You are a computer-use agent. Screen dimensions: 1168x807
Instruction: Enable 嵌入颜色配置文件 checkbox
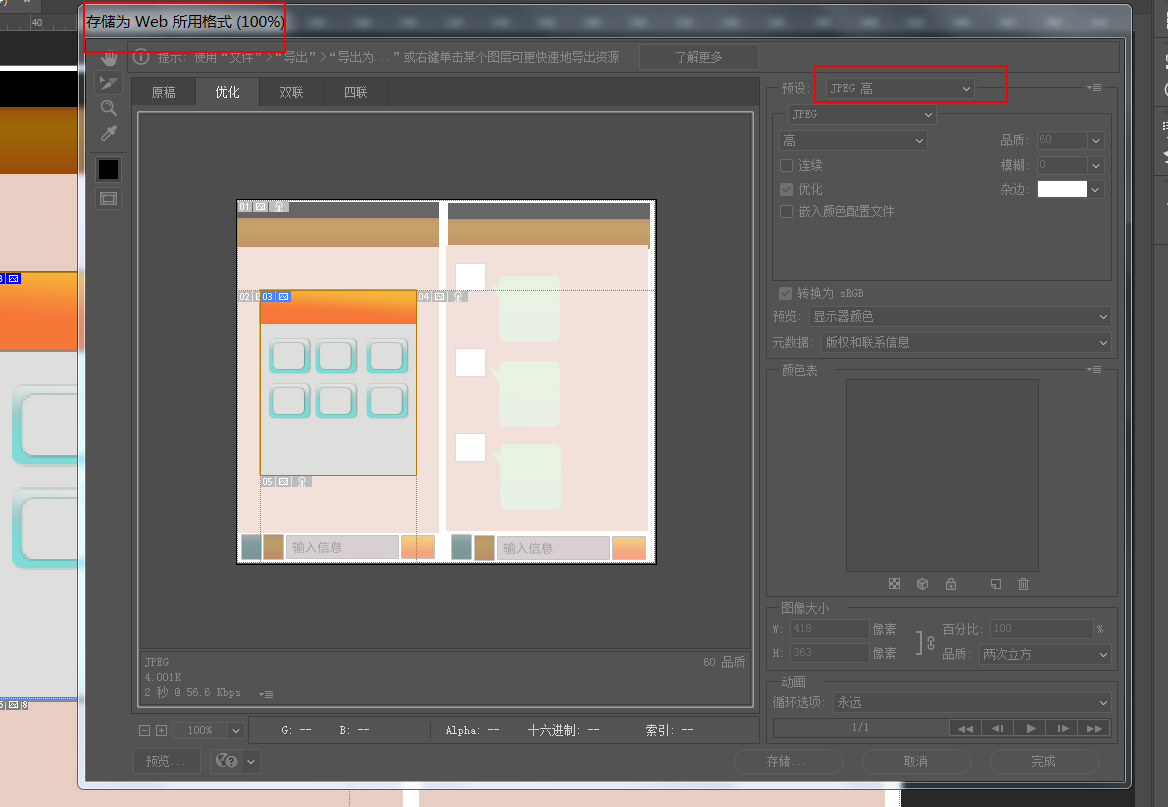click(787, 212)
